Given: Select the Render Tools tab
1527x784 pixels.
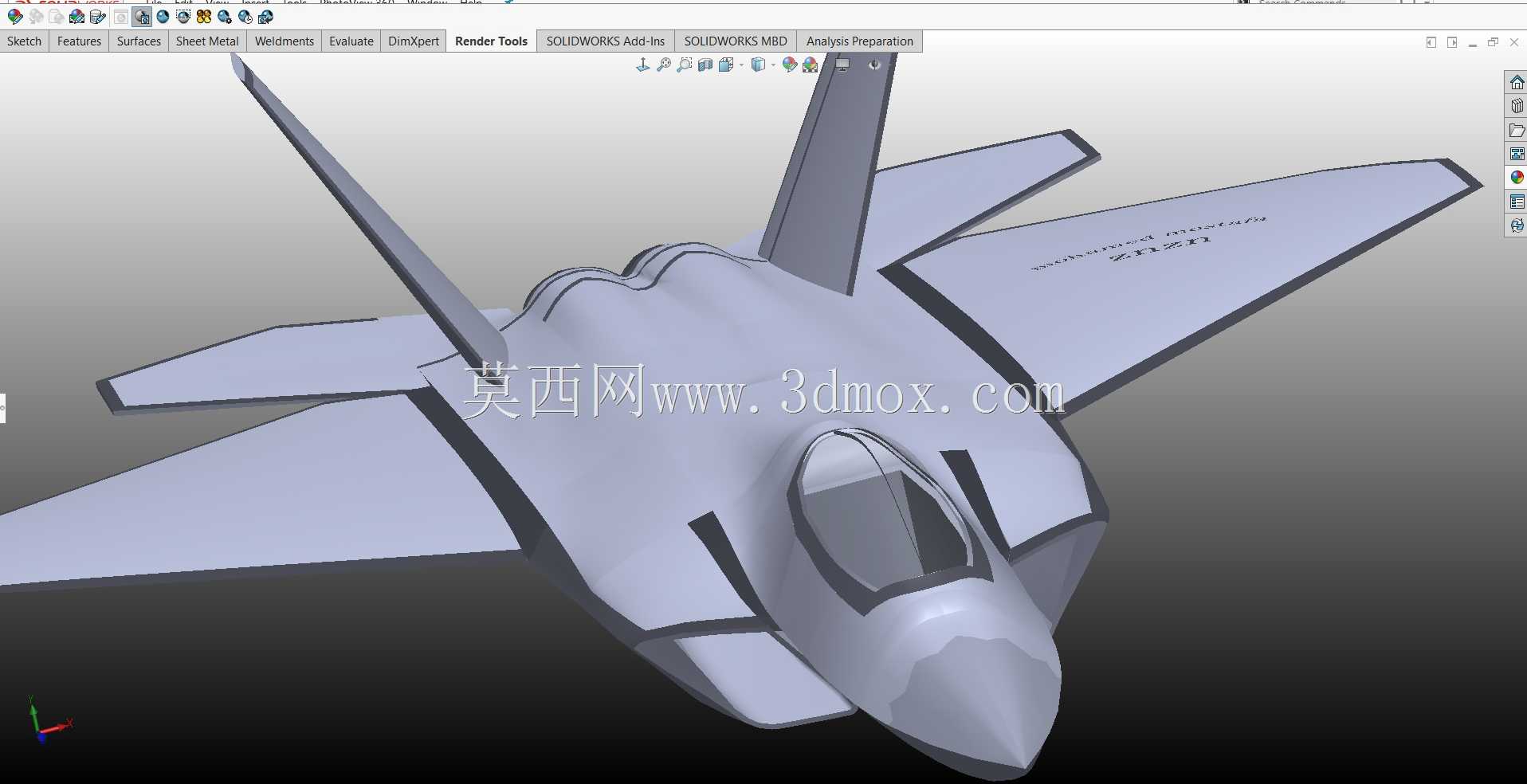Looking at the screenshot, I should (491, 41).
